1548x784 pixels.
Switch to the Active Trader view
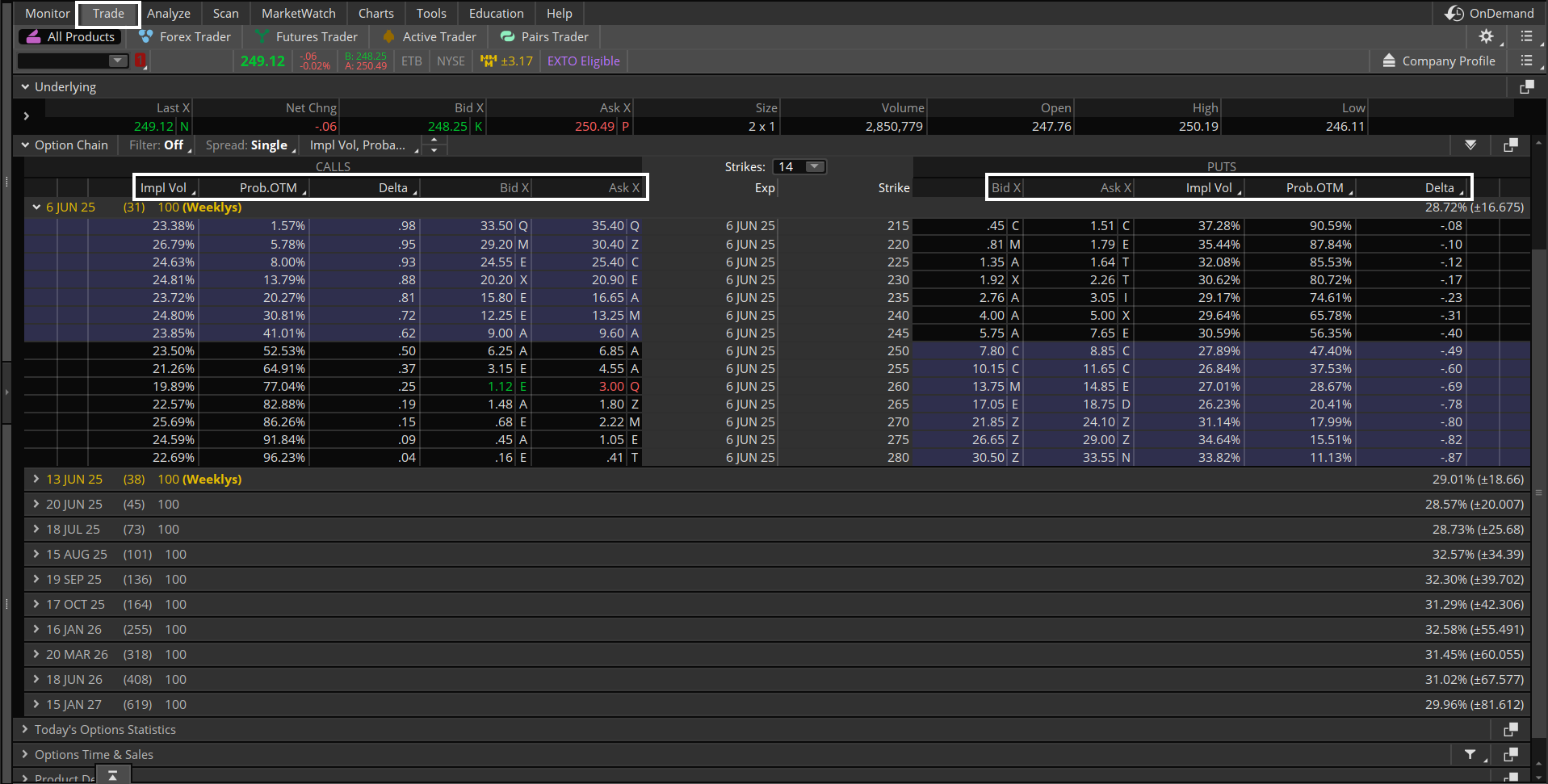[x=428, y=36]
